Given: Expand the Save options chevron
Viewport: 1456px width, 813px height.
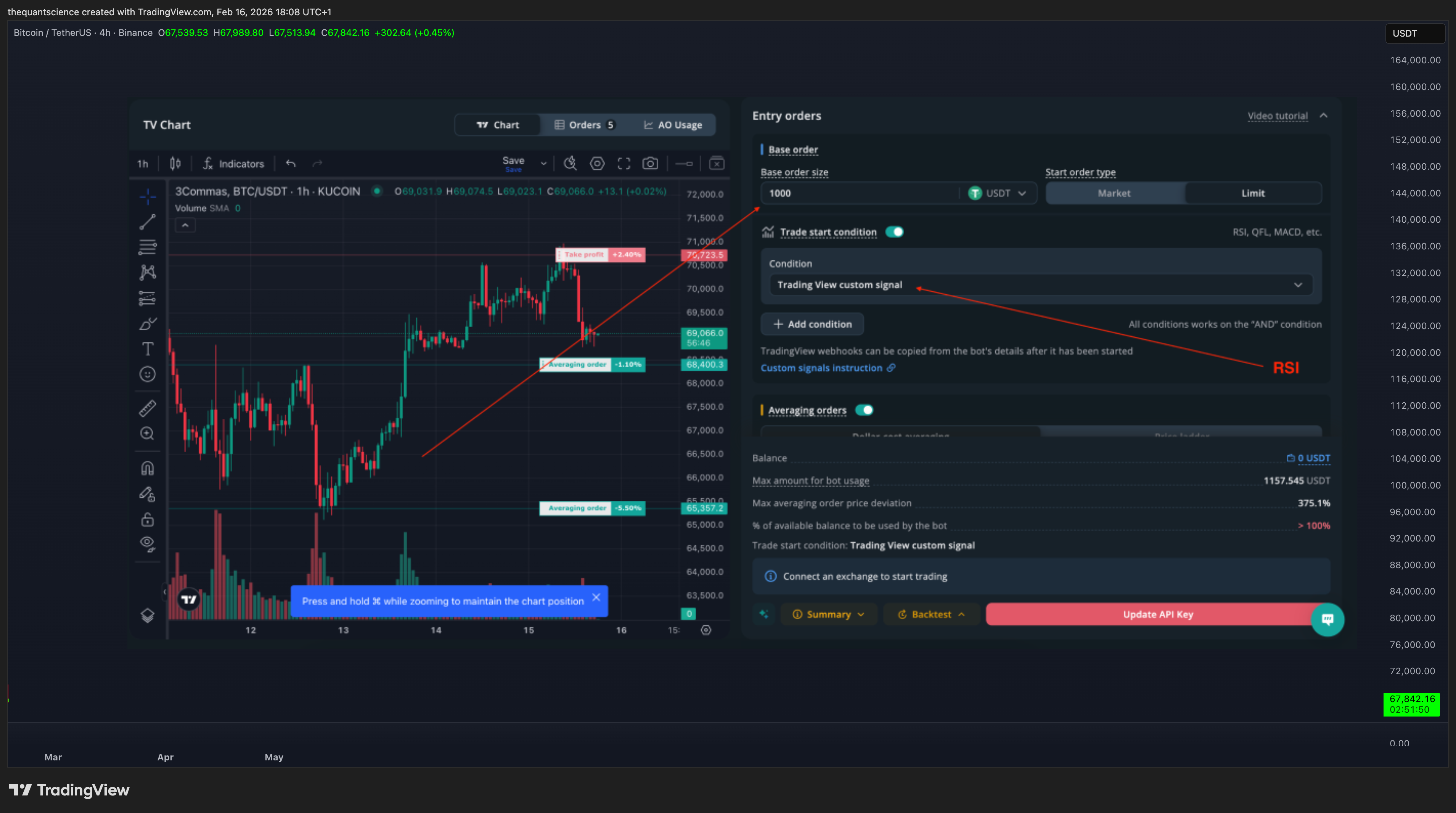Looking at the screenshot, I should [x=543, y=163].
